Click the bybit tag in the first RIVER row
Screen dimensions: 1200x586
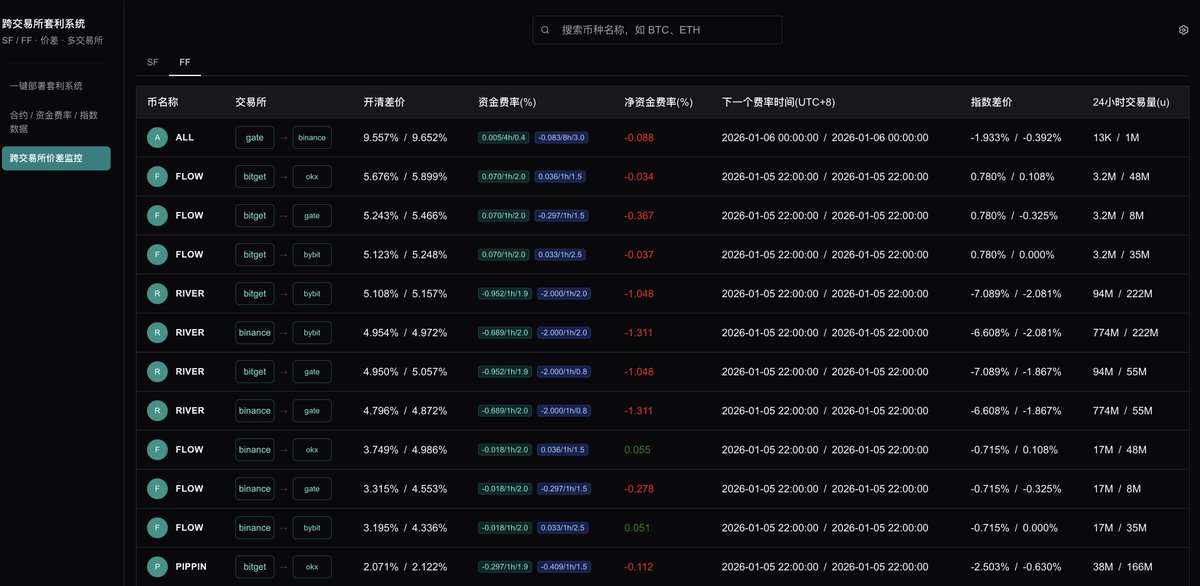point(311,293)
